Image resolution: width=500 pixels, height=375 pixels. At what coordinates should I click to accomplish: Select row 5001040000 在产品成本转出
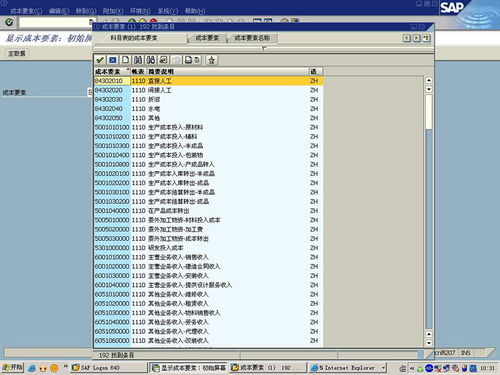[208, 211]
